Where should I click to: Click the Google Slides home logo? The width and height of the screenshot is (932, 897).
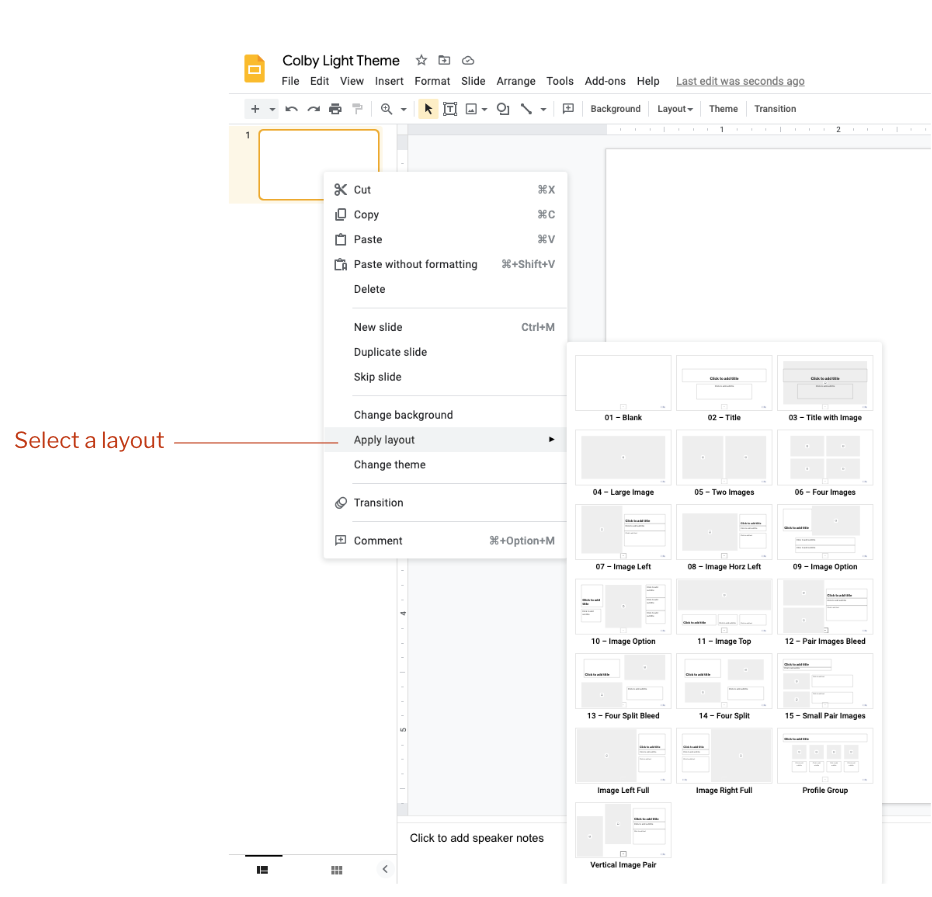[x=254, y=68]
